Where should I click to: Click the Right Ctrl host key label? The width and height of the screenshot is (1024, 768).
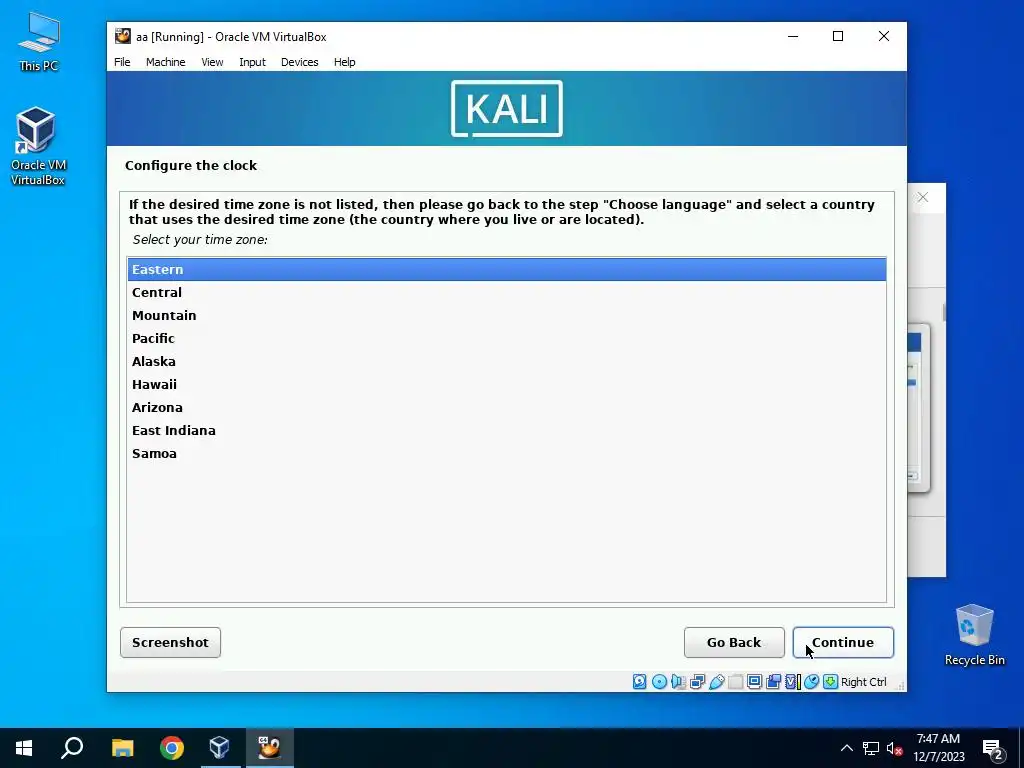[863, 682]
